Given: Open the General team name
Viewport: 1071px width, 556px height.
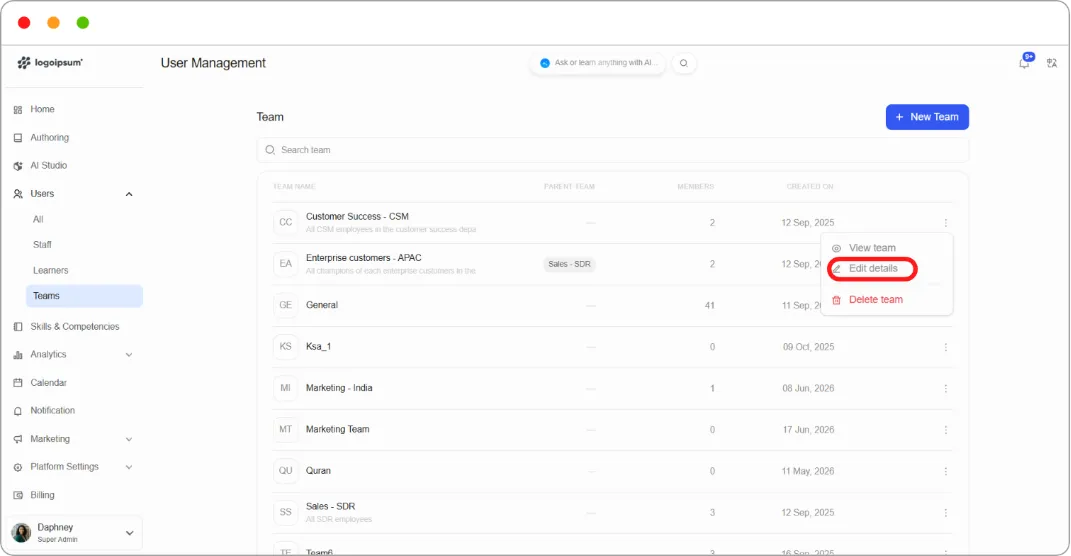Looking at the screenshot, I should point(322,305).
